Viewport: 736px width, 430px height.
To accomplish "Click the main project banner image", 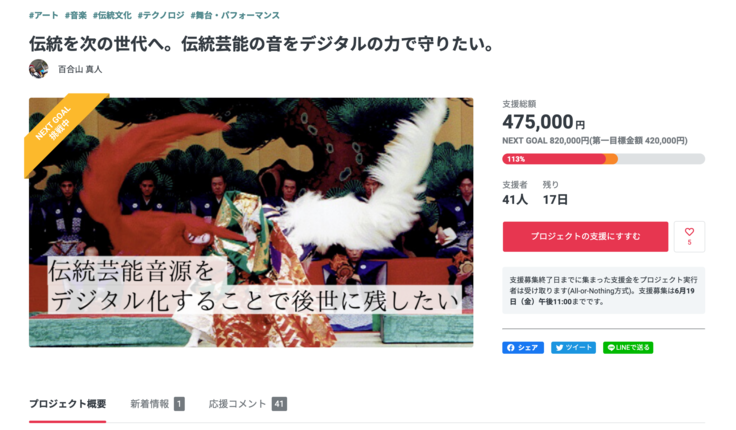I will 251,223.
